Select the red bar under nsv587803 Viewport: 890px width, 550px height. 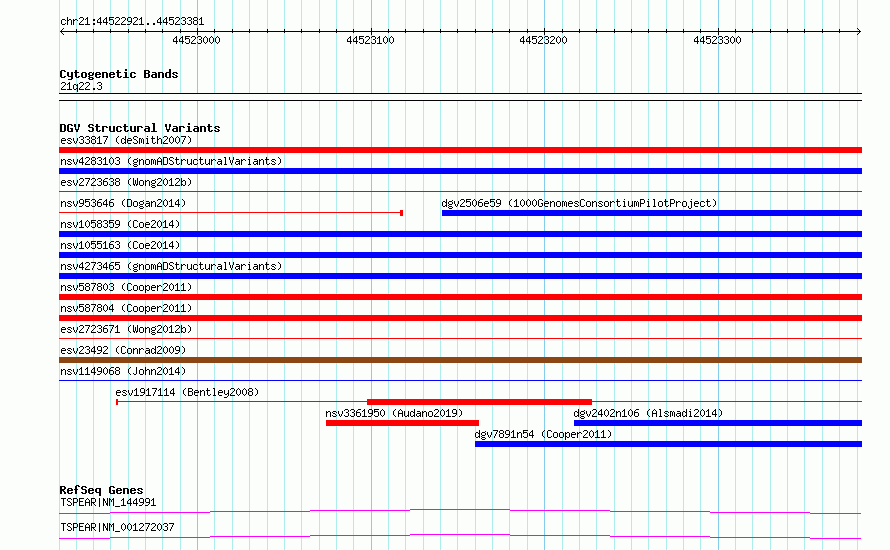point(460,297)
